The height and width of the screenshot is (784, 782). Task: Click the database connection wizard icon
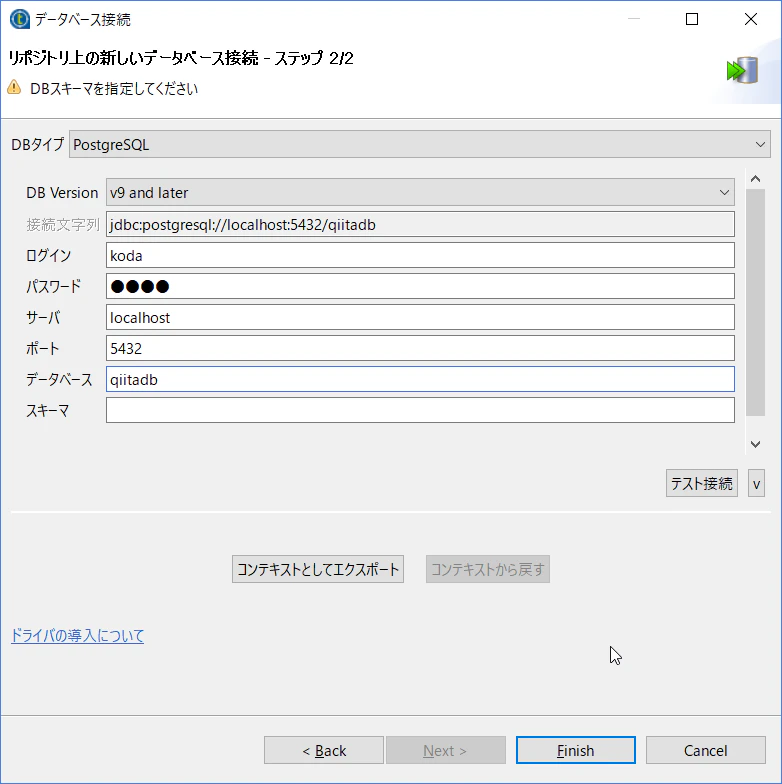(x=742, y=70)
